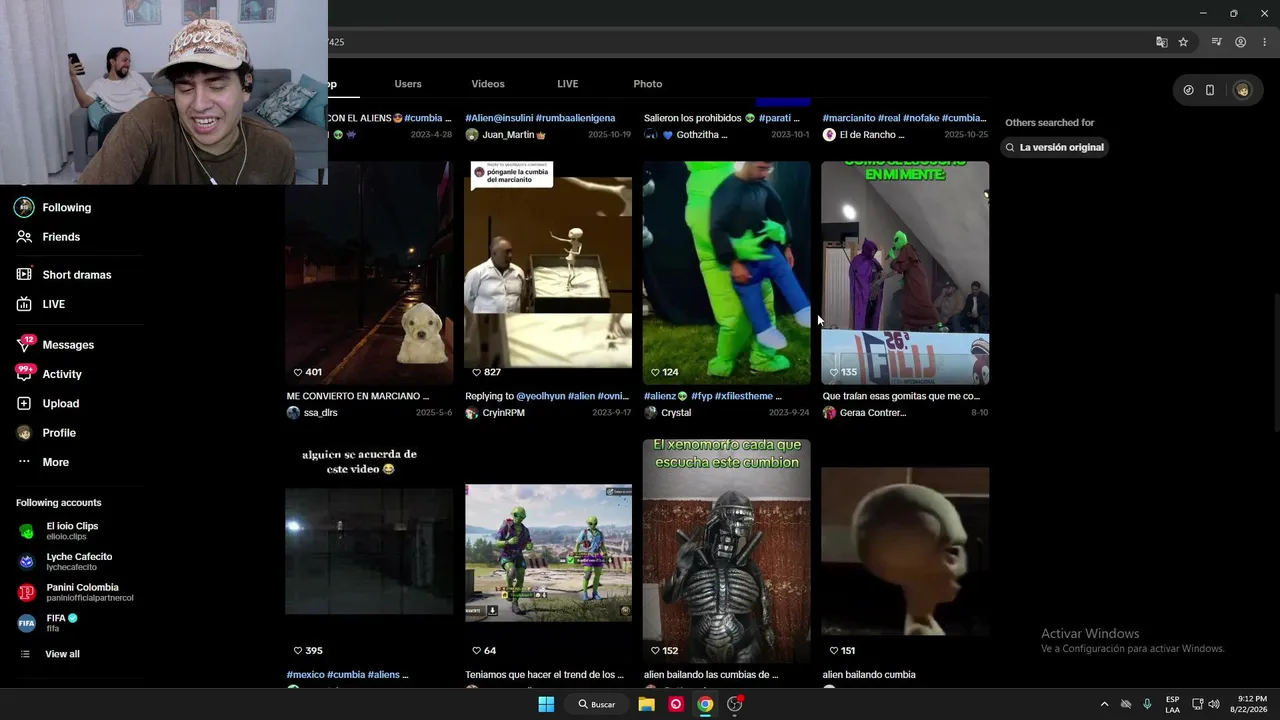Like the CryinRPM video with 827 likes
Image resolution: width=1280 pixels, height=720 pixels.
476,372
